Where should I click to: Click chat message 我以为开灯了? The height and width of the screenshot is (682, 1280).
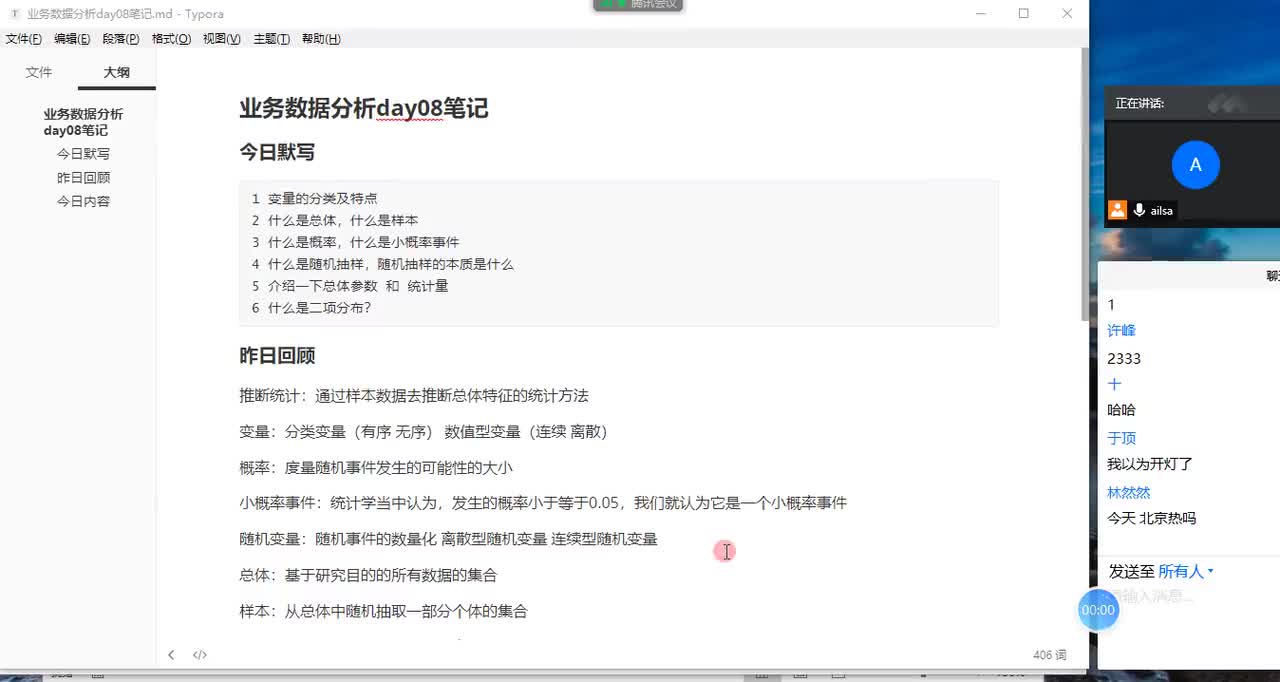pos(1150,464)
